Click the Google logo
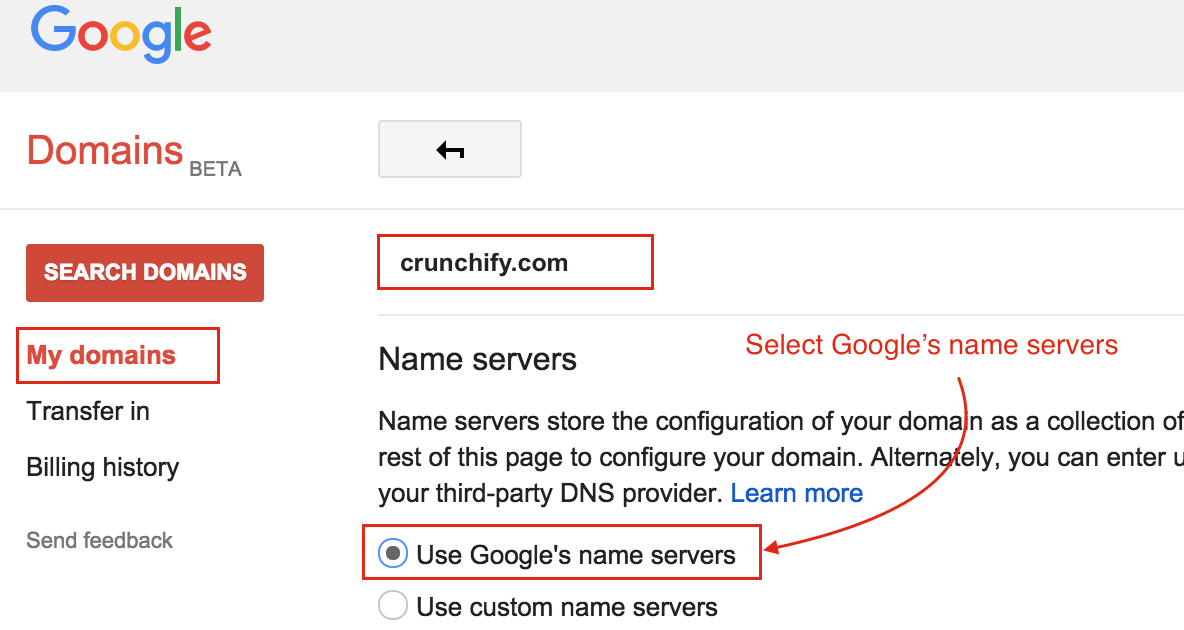Image resolution: width=1184 pixels, height=630 pixels. (x=121, y=34)
